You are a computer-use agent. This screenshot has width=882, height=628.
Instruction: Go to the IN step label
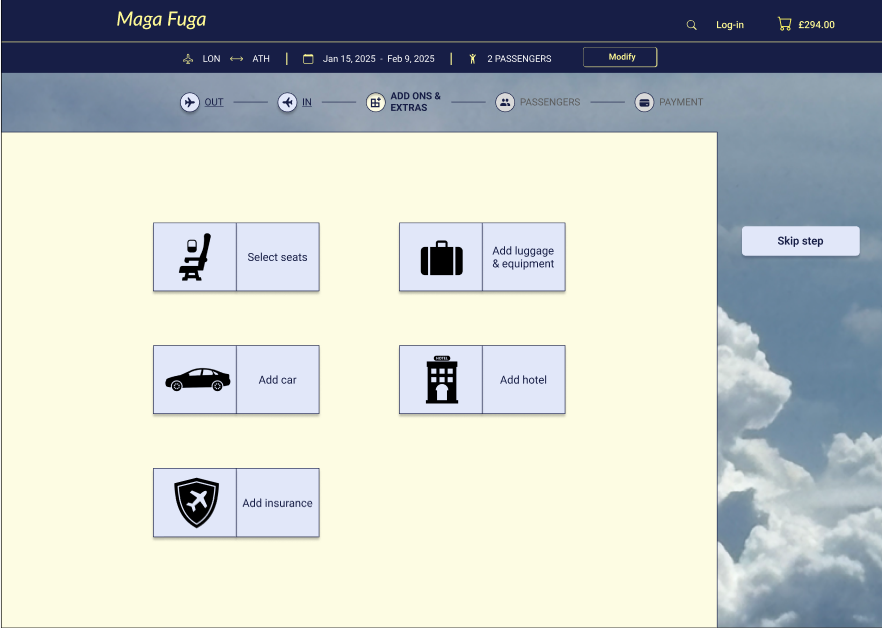307,102
